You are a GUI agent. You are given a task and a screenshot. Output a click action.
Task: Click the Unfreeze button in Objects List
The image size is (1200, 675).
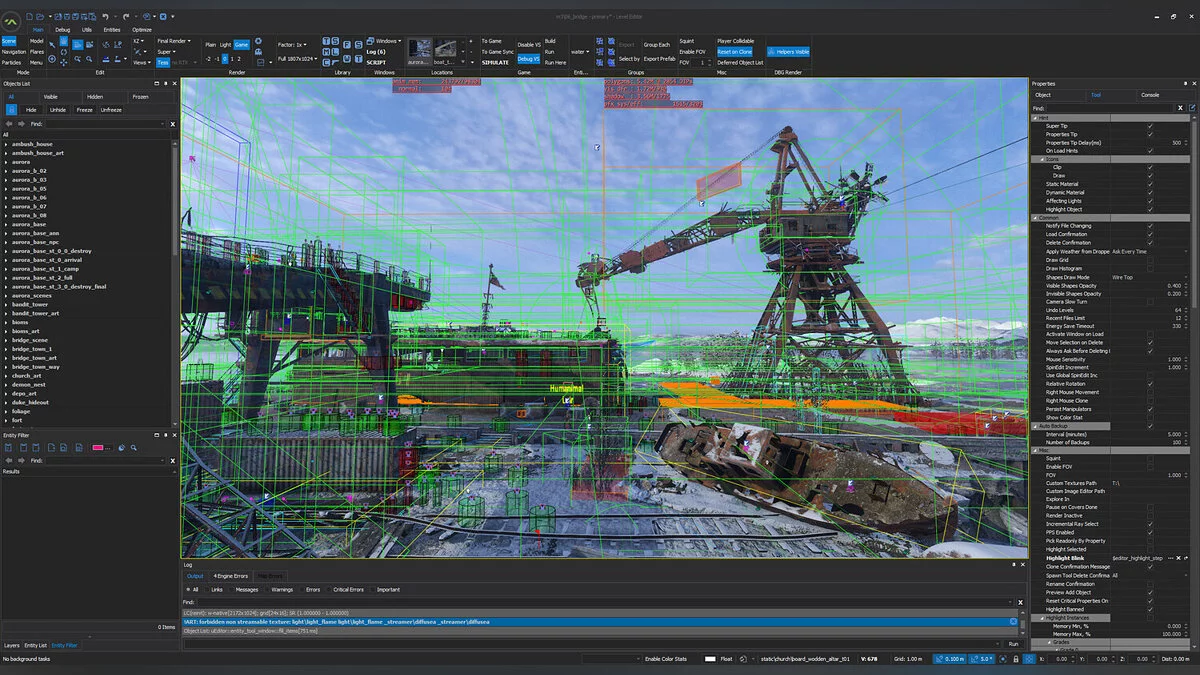111,110
